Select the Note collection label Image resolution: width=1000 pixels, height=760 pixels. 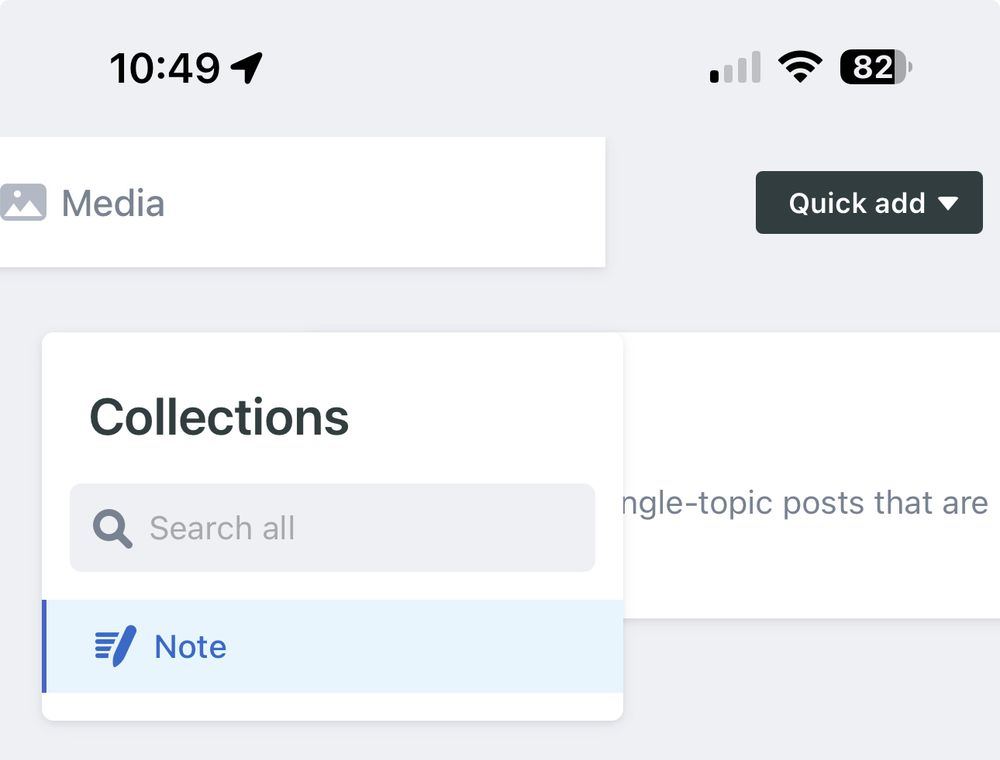click(190, 647)
